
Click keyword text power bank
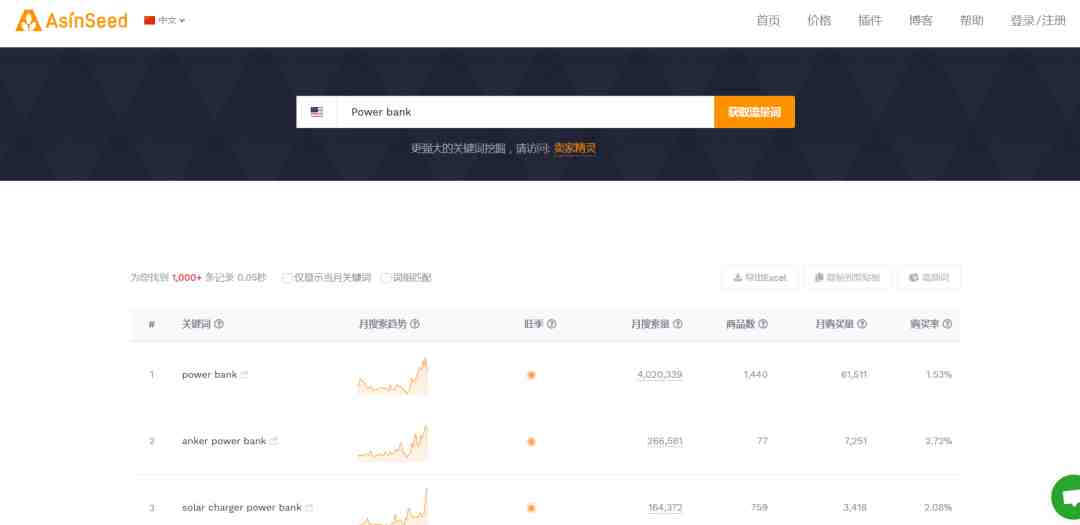pyautogui.click(x=209, y=375)
